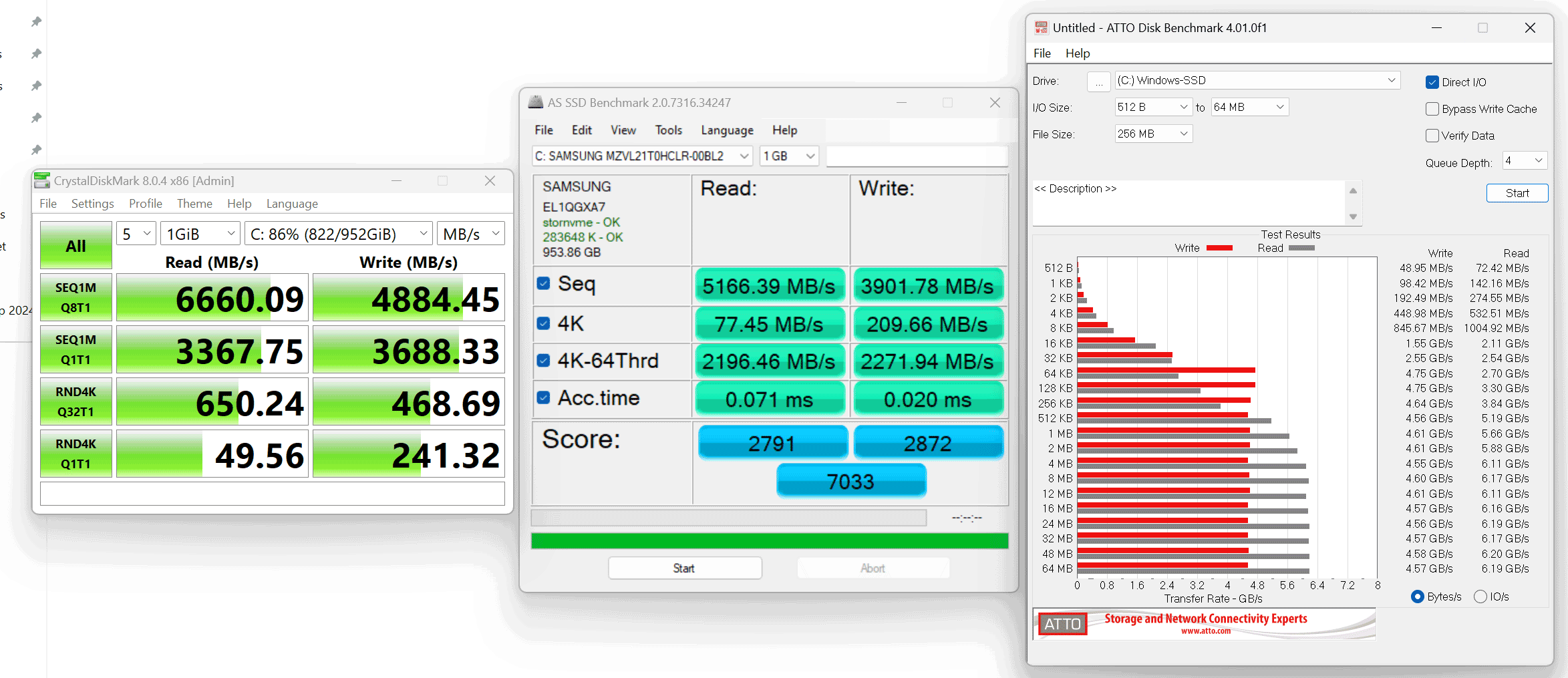Select the Bytes/s radio button
Screen dimensions: 1568x678
(1417, 597)
